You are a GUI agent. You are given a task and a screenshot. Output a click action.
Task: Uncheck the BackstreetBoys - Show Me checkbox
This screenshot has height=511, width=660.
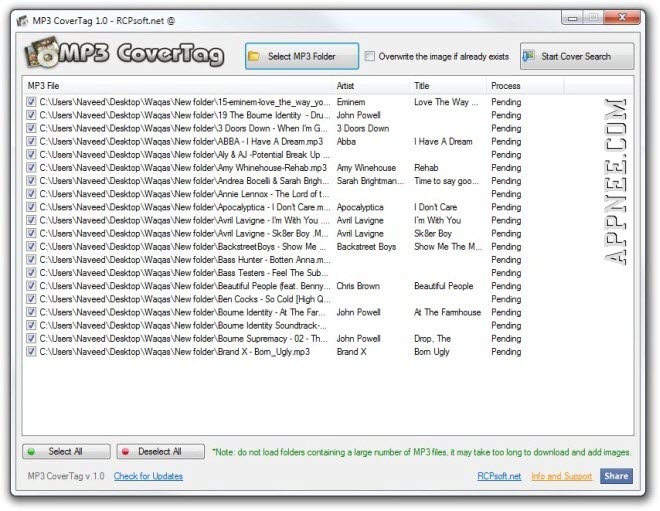click(x=31, y=246)
